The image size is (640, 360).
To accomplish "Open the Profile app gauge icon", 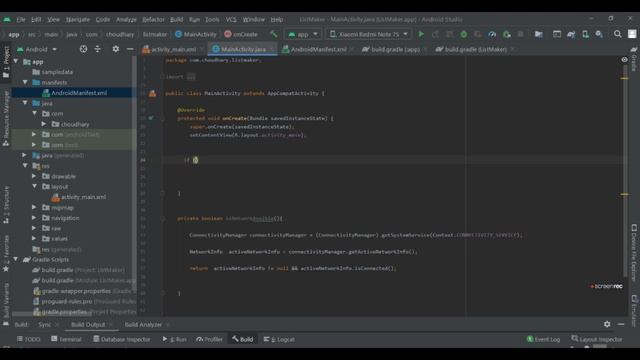I will pyautogui.click(x=492, y=34).
